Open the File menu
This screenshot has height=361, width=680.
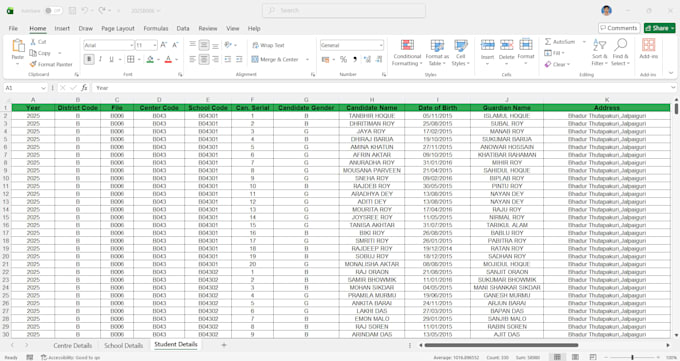13,28
